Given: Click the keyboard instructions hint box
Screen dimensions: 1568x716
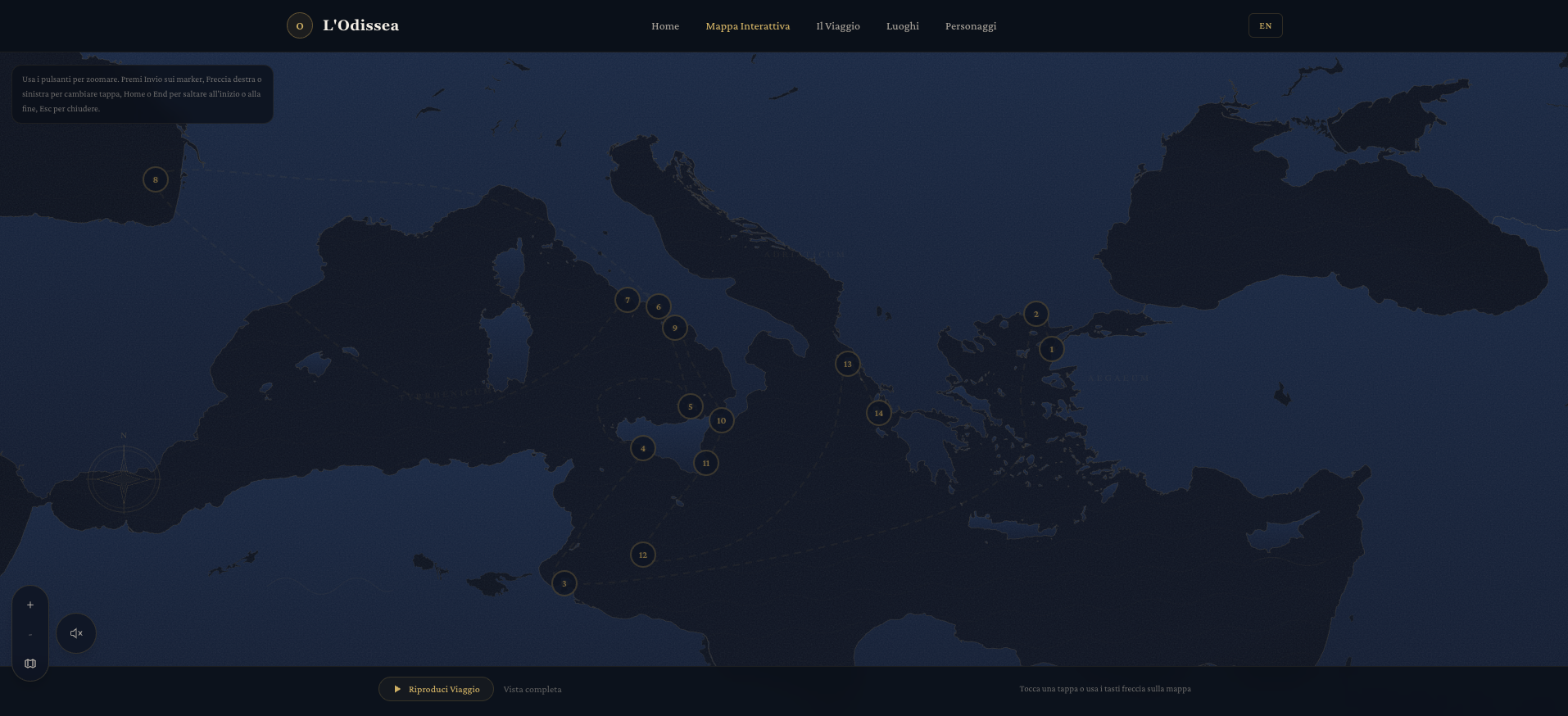Looking at the screenshot, I should pos(143,94).
